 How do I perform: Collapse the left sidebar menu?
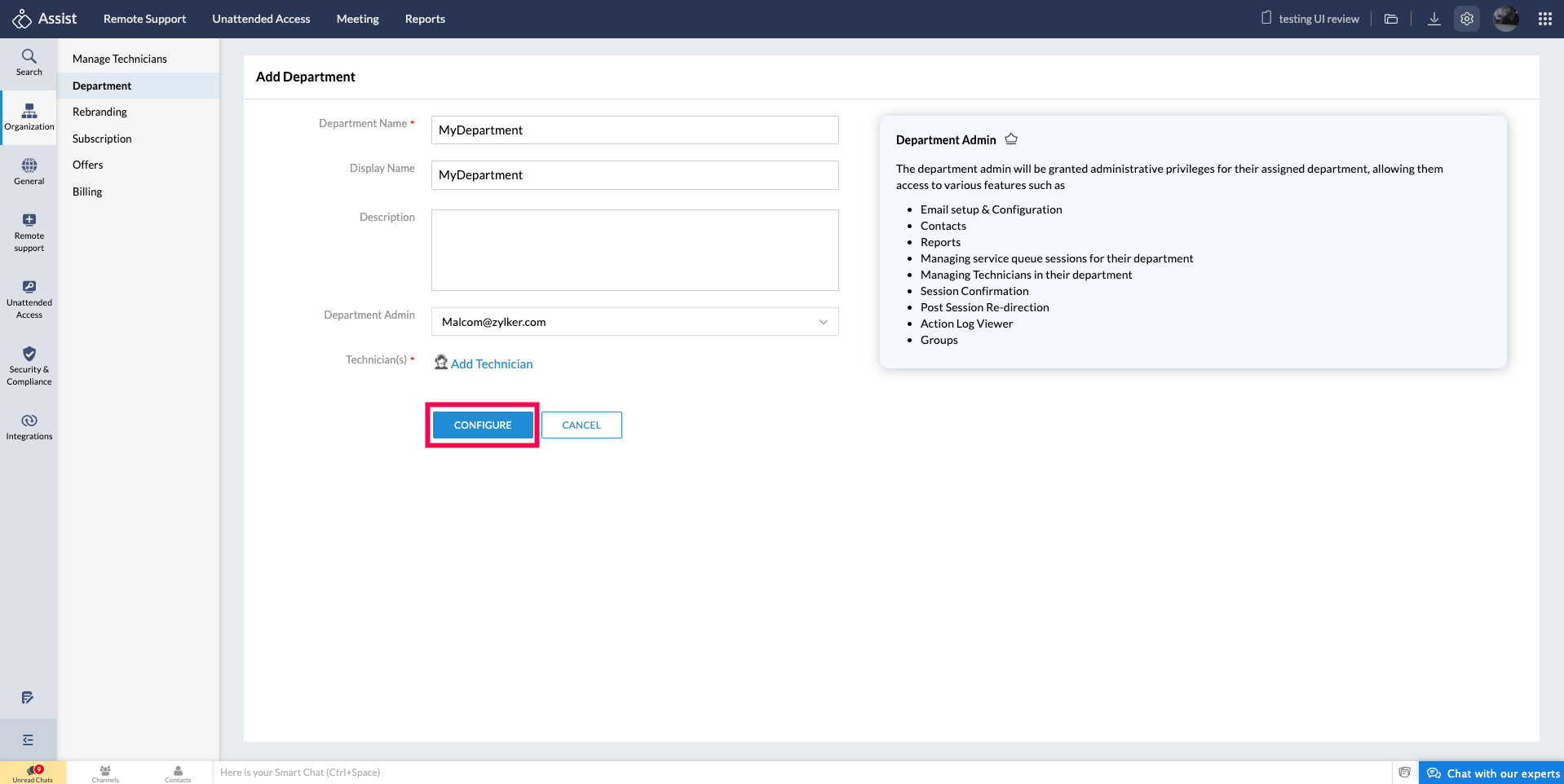click(x=28, y=740)
